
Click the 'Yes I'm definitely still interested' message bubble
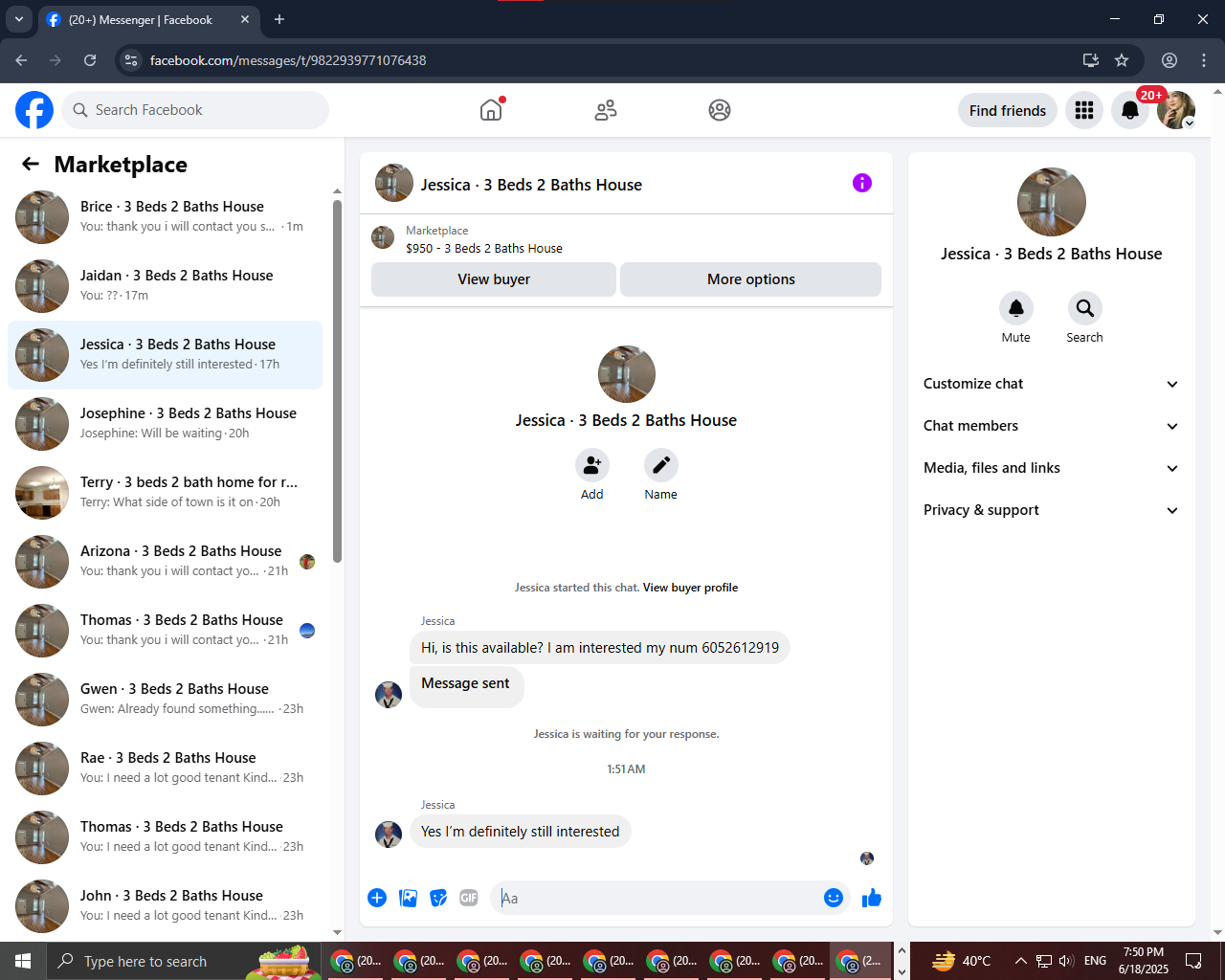[521, 832]
